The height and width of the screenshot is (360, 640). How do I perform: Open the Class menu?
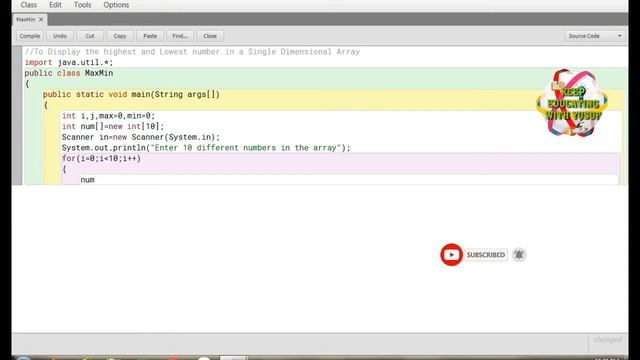(x=29, y=5)
